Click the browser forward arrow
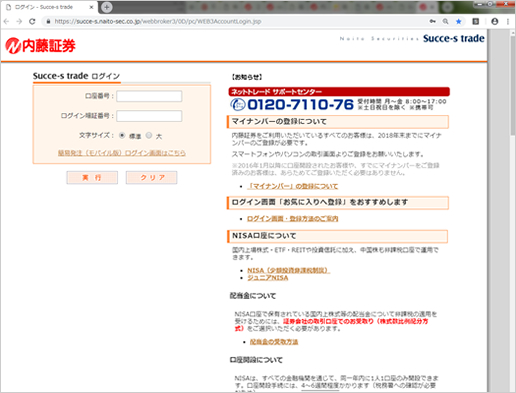The height and width of the screenshot is (393, 516). click(x=19, y=21)
